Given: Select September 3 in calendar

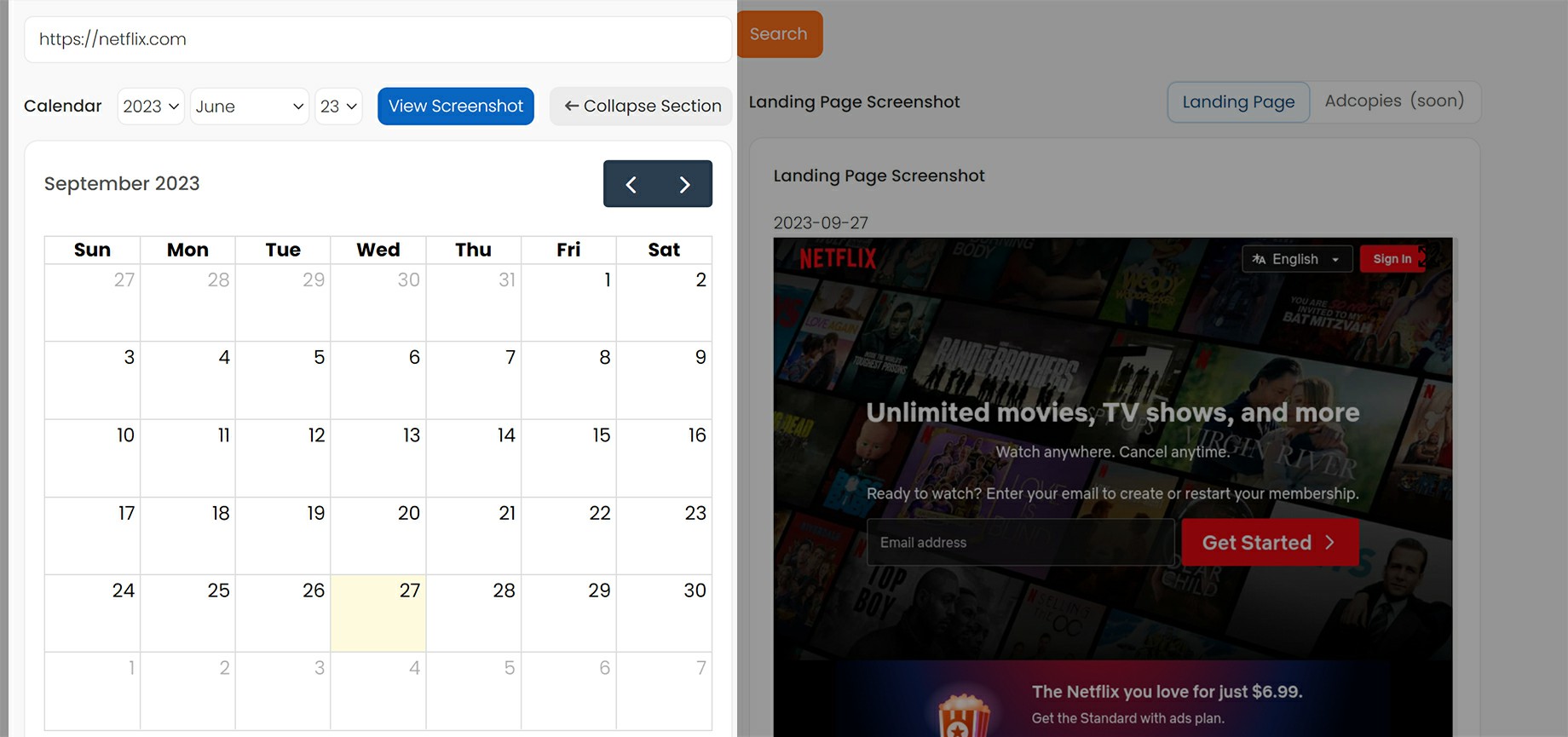Looking at the screenshot, I should [92, 381].
